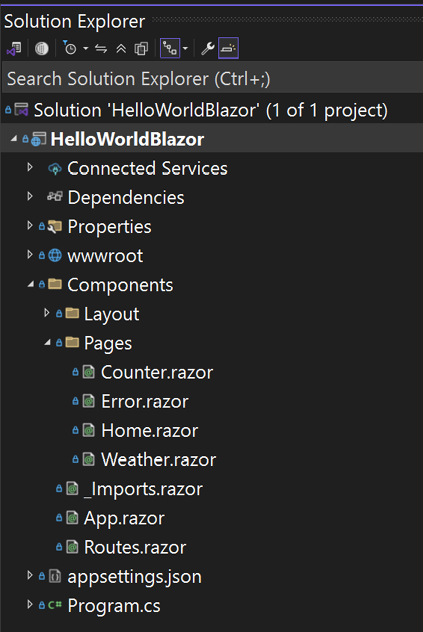423x632 pixels.
Task: Select appsettings.json
Action: pyautogui.click(x=134, y=577)
